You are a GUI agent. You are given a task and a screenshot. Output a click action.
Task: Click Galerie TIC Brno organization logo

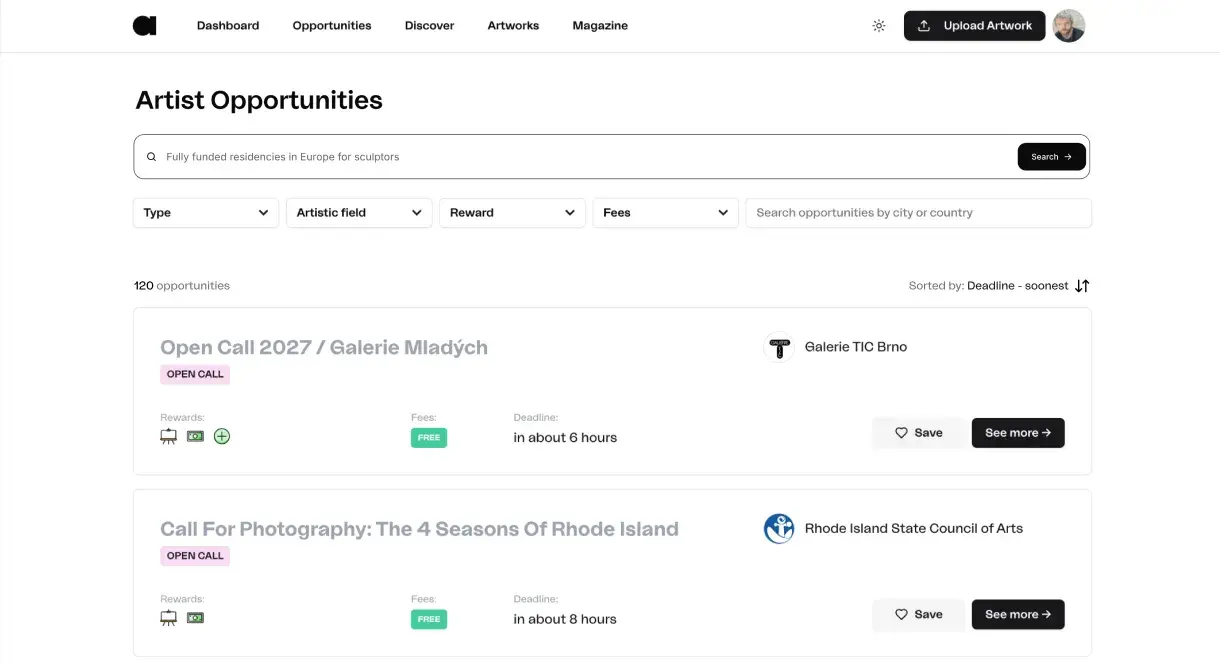(x=779, y=347)
